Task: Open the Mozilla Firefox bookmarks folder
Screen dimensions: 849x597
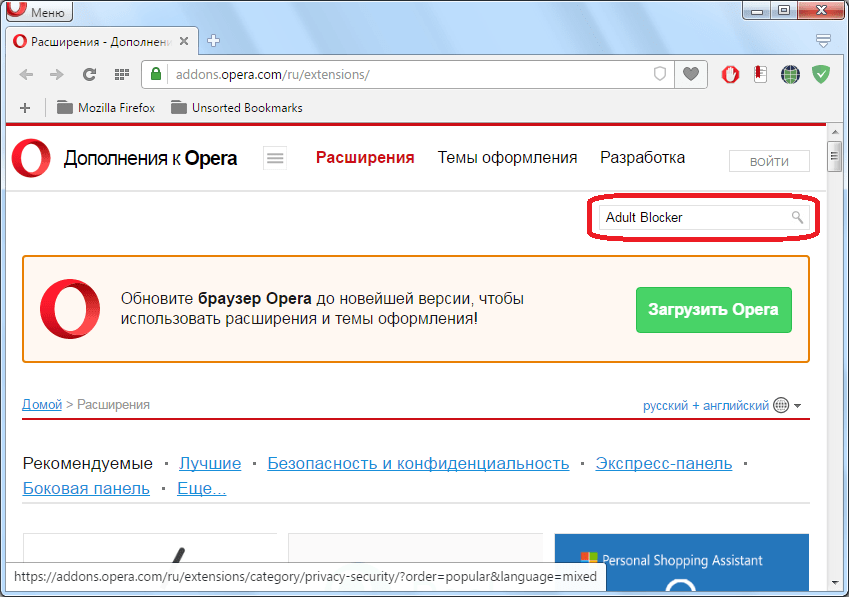Action: pyautogui.click(x=106, y=107)
